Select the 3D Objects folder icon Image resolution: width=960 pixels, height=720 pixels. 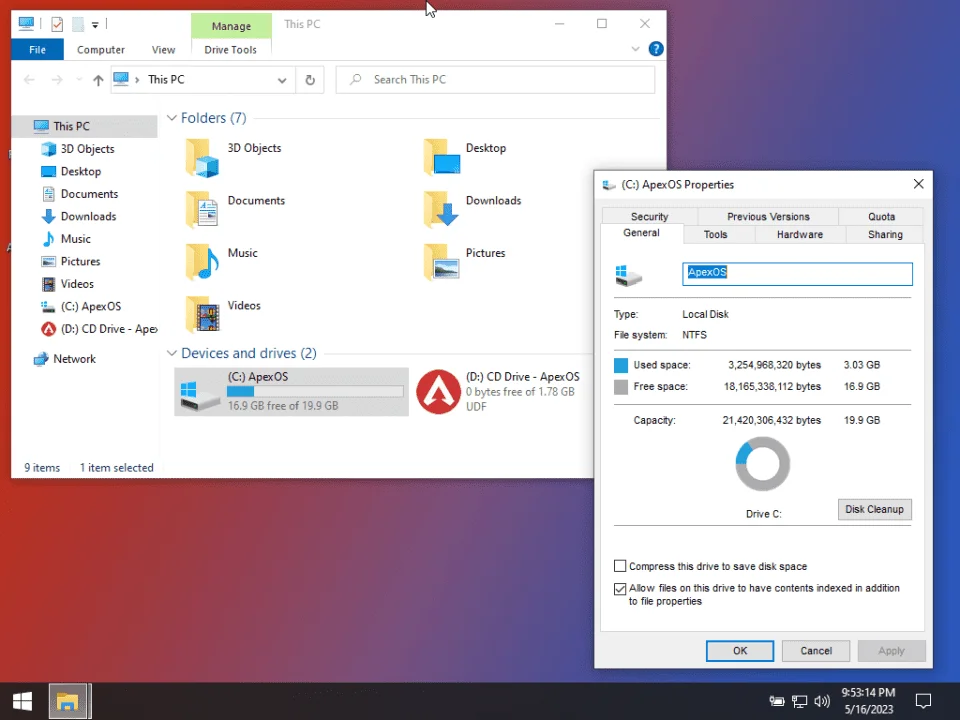(203, 158)
